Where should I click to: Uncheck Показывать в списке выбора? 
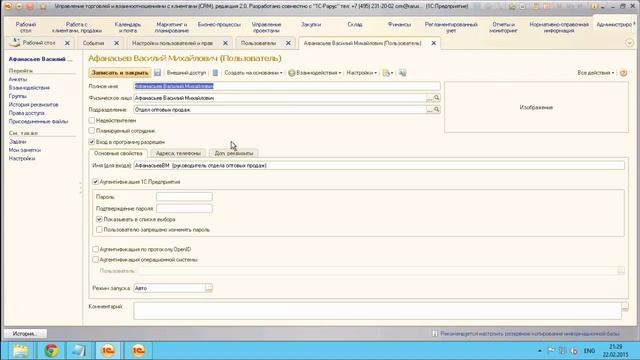99,219
